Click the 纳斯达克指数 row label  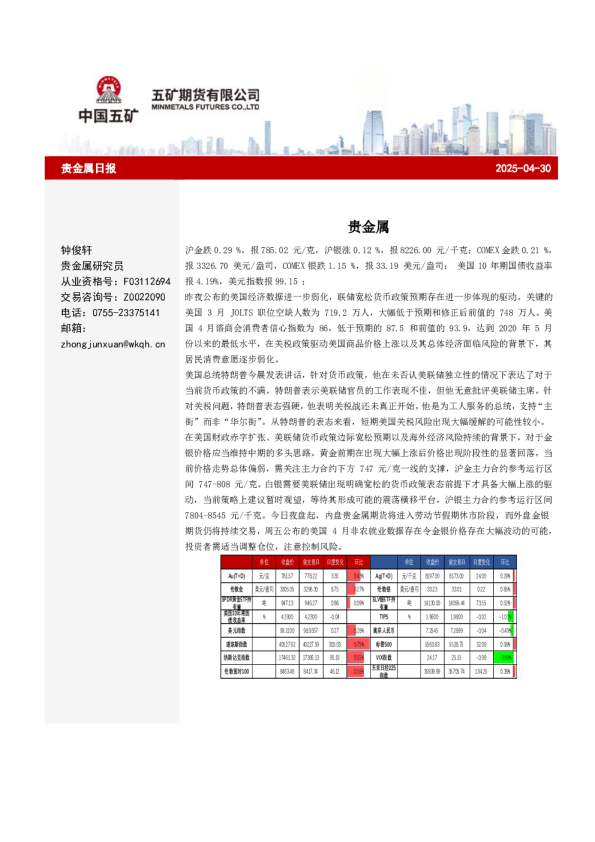pyautogui.click(x=236, y=657)
